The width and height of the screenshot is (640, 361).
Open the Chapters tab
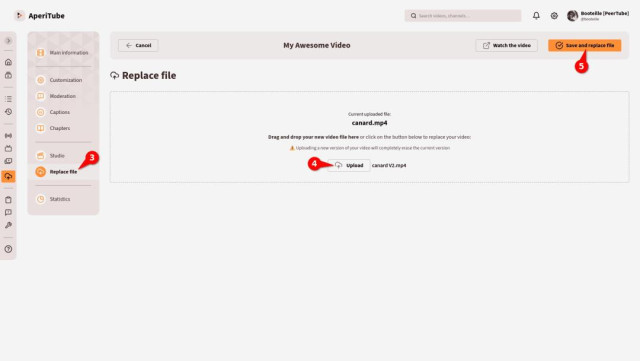[x=63, y=128]
